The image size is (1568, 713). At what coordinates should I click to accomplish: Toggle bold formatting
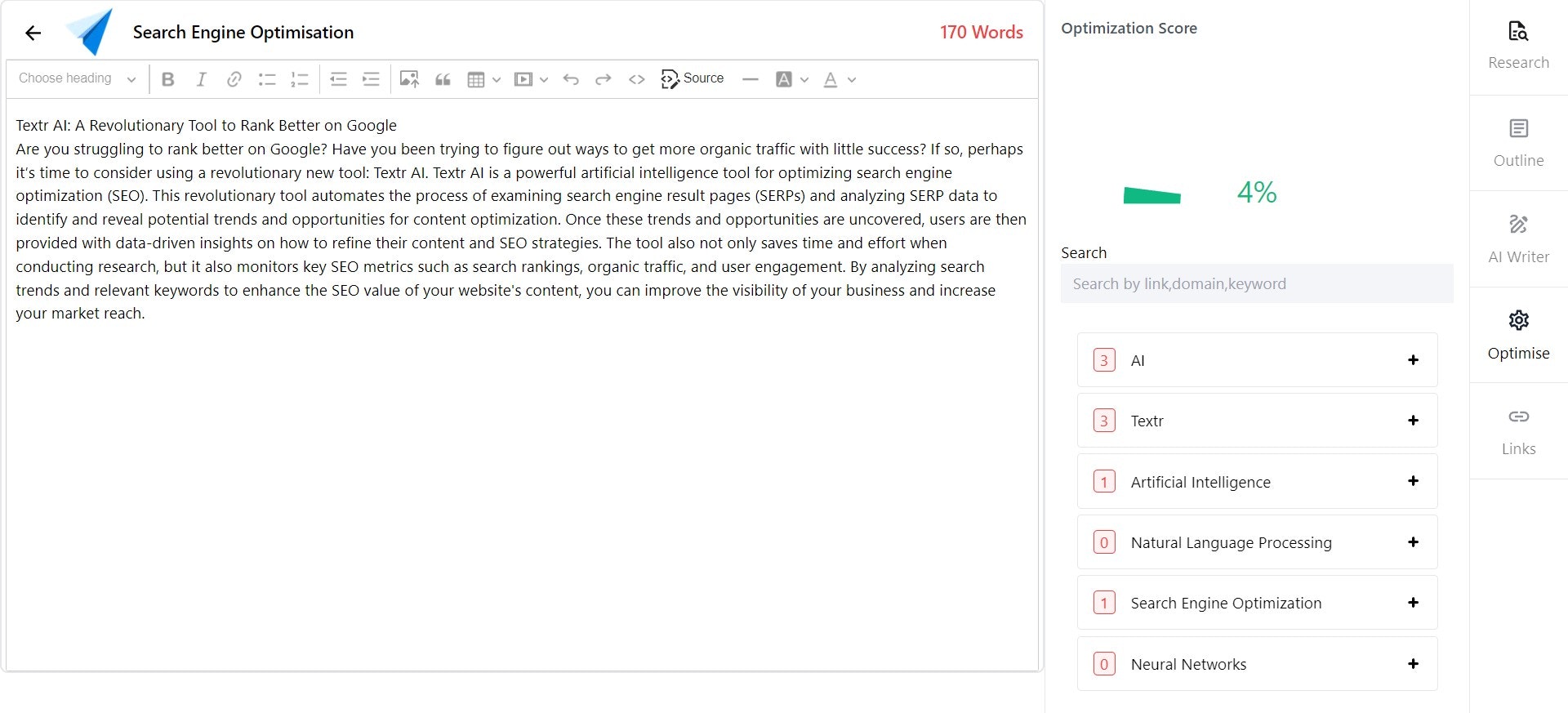pyautogui.click(x=168, y=79)
